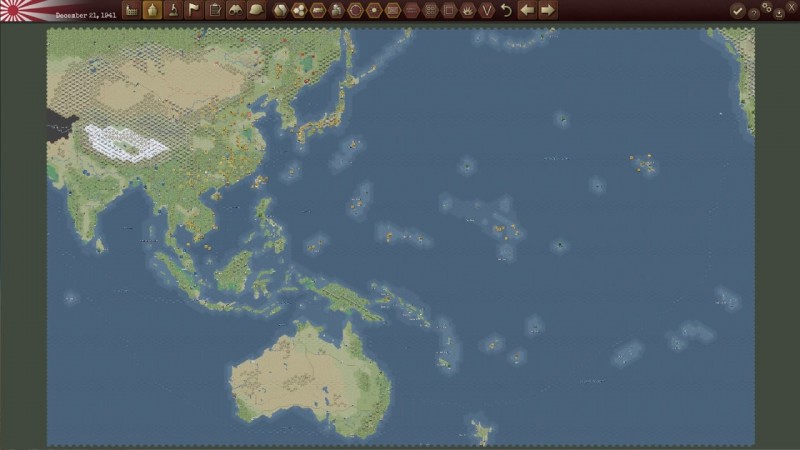Click the soldier helmet icon

(256, 10)
